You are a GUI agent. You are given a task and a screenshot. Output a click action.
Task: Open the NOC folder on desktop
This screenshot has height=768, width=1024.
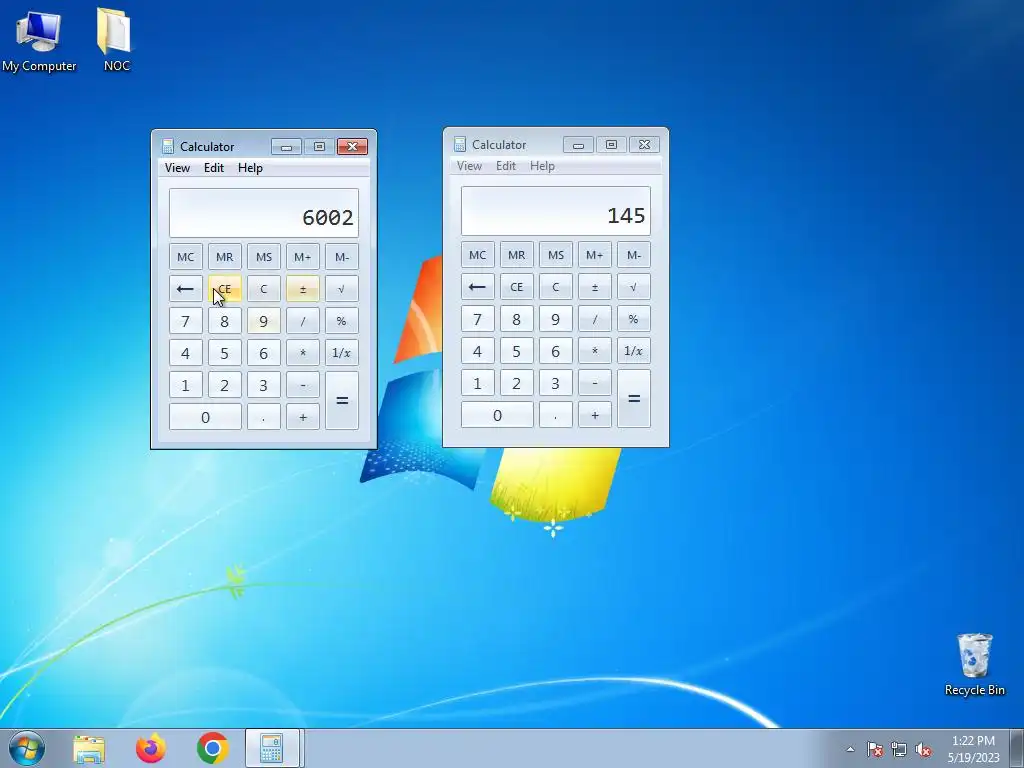click(x=116, y=40)
